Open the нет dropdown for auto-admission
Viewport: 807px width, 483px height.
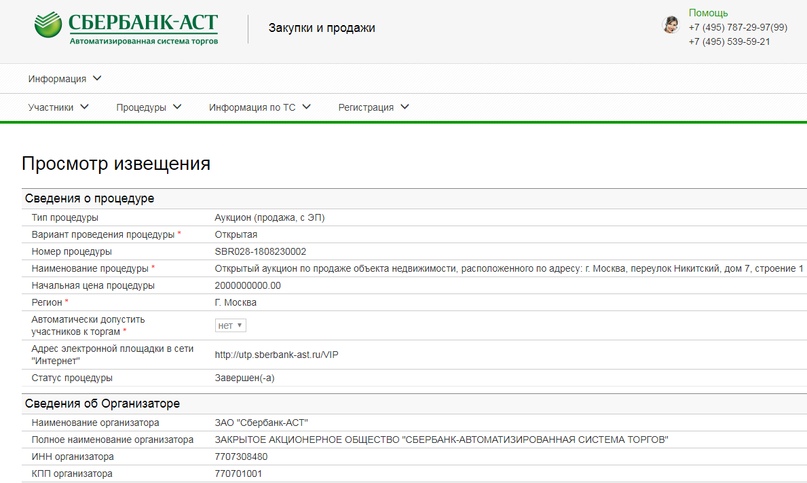click(230, 325)
